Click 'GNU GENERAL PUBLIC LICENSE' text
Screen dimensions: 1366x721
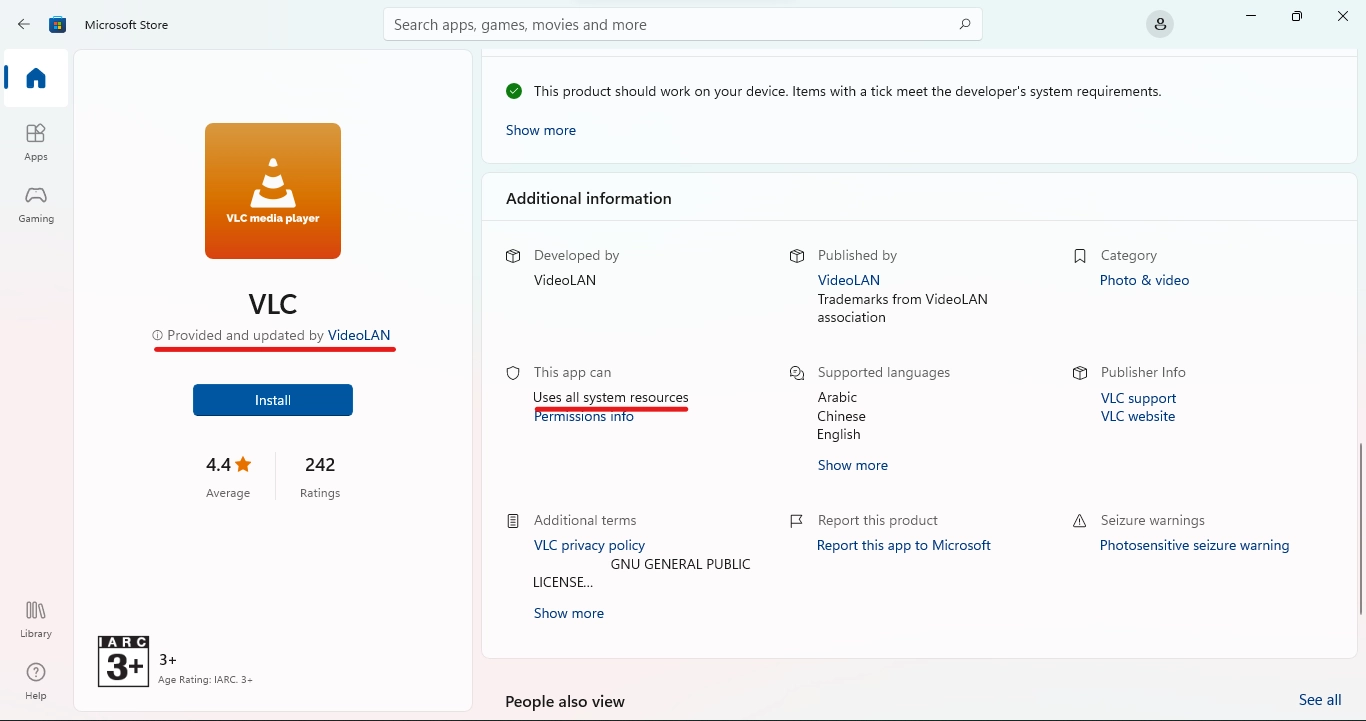[x=642, y=574]
